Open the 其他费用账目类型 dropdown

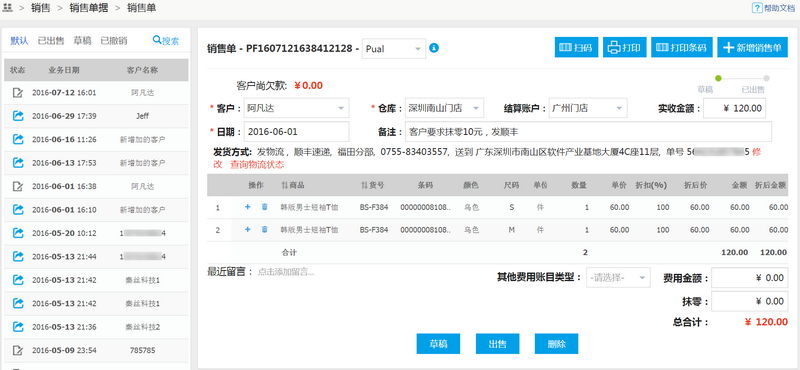pyautogui.click(x=618, y=278)
